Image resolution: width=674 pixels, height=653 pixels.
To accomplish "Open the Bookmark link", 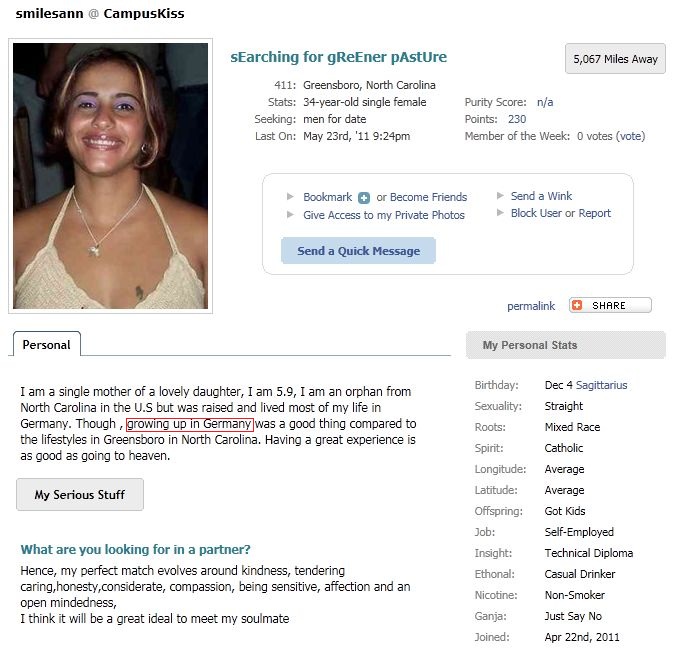I will point(328,197).
